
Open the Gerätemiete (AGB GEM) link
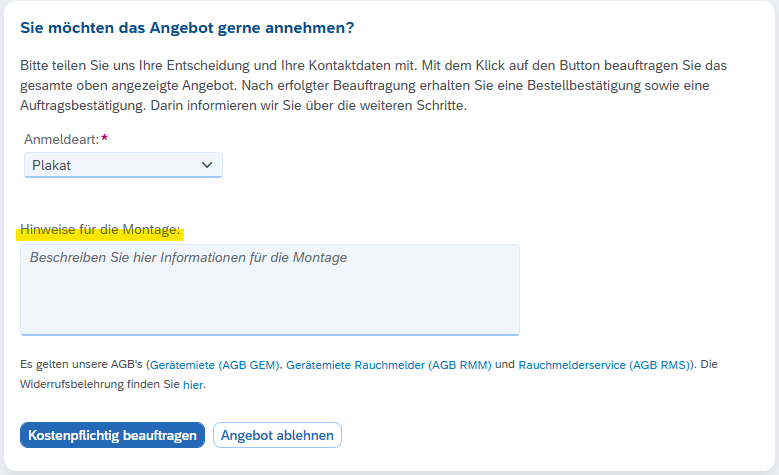tap(215, 366)
